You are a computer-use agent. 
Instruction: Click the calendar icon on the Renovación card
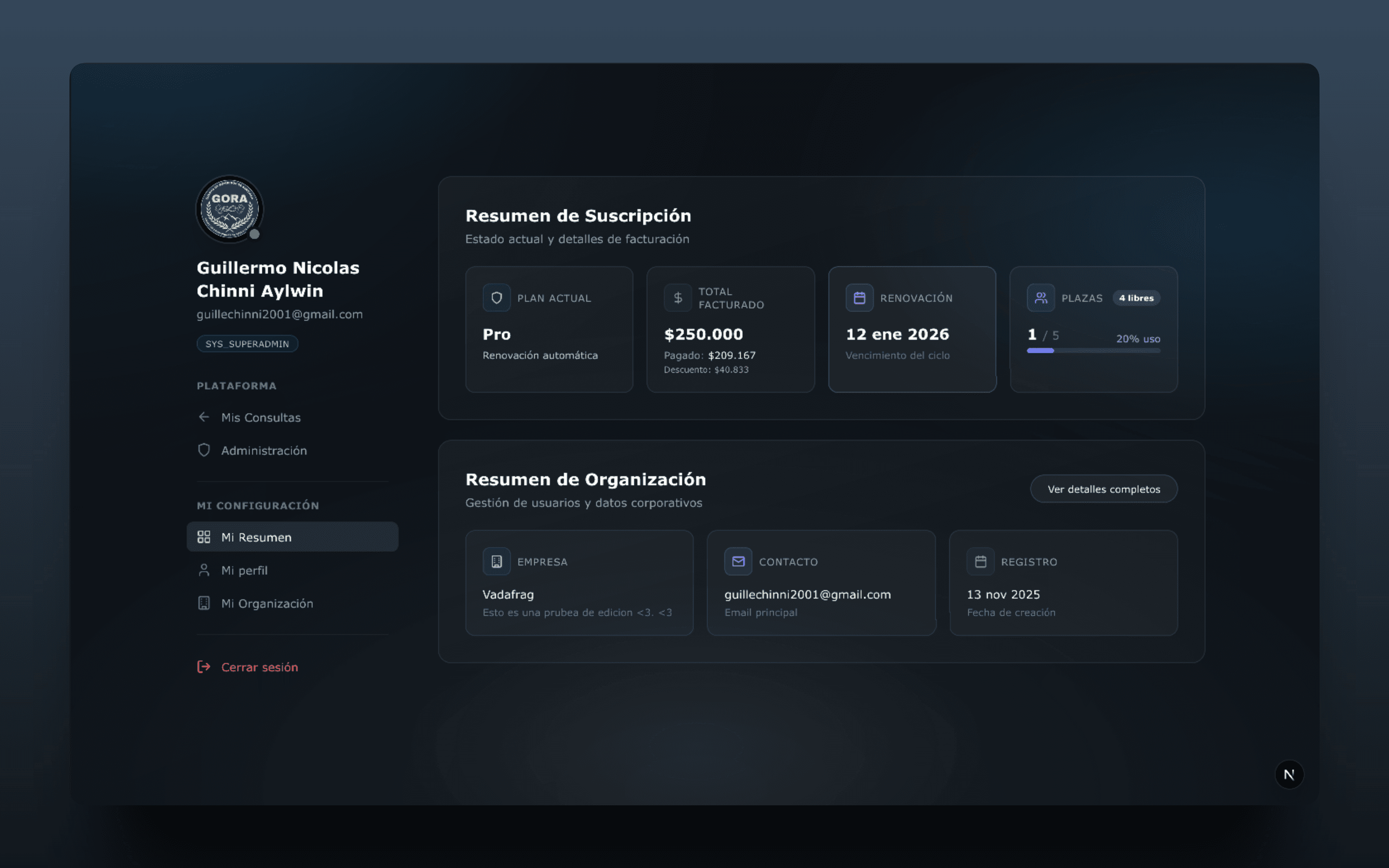pyautogui.click(x=860, y=298)
